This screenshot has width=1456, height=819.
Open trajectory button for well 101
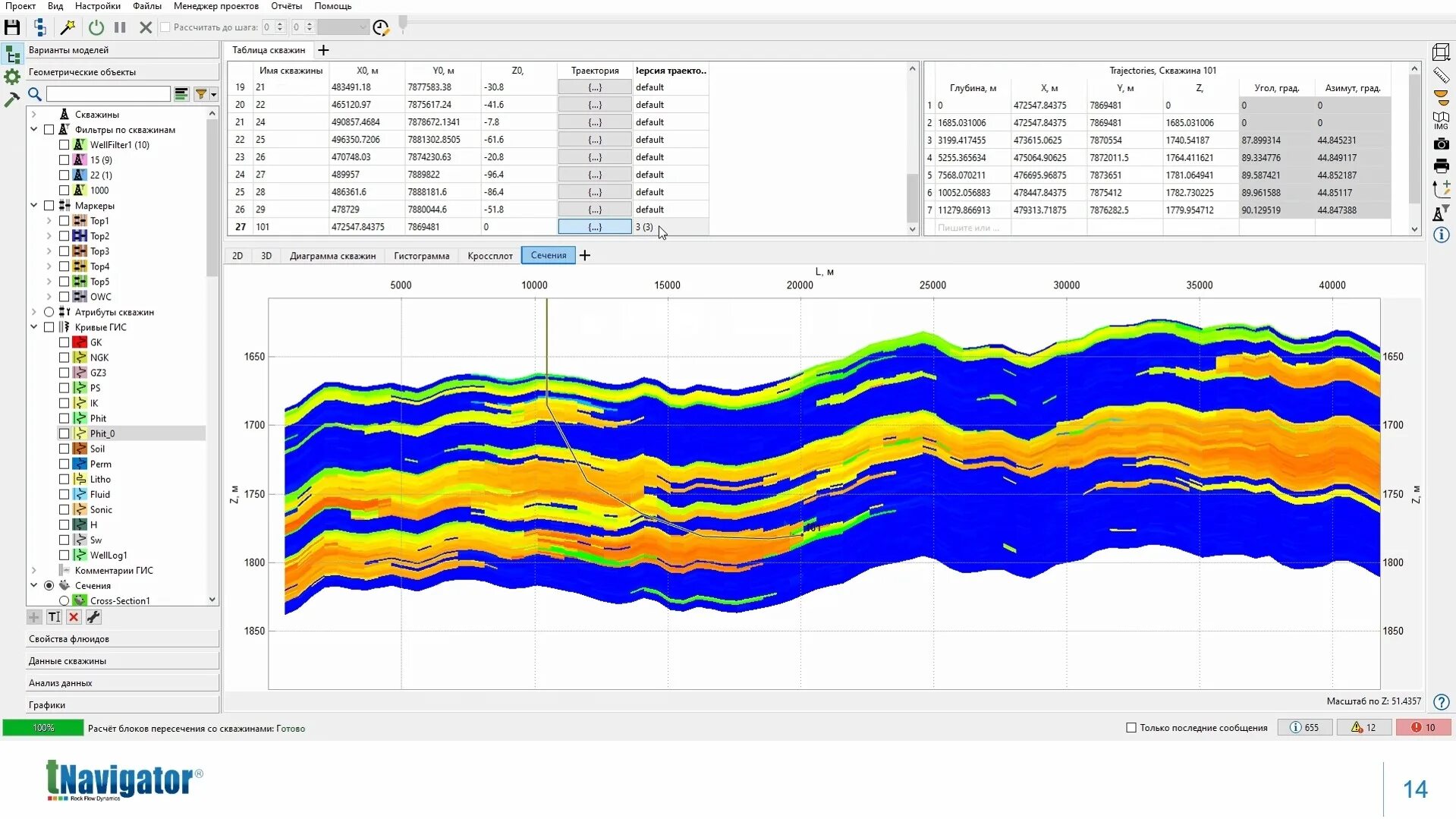click(595, 227)
